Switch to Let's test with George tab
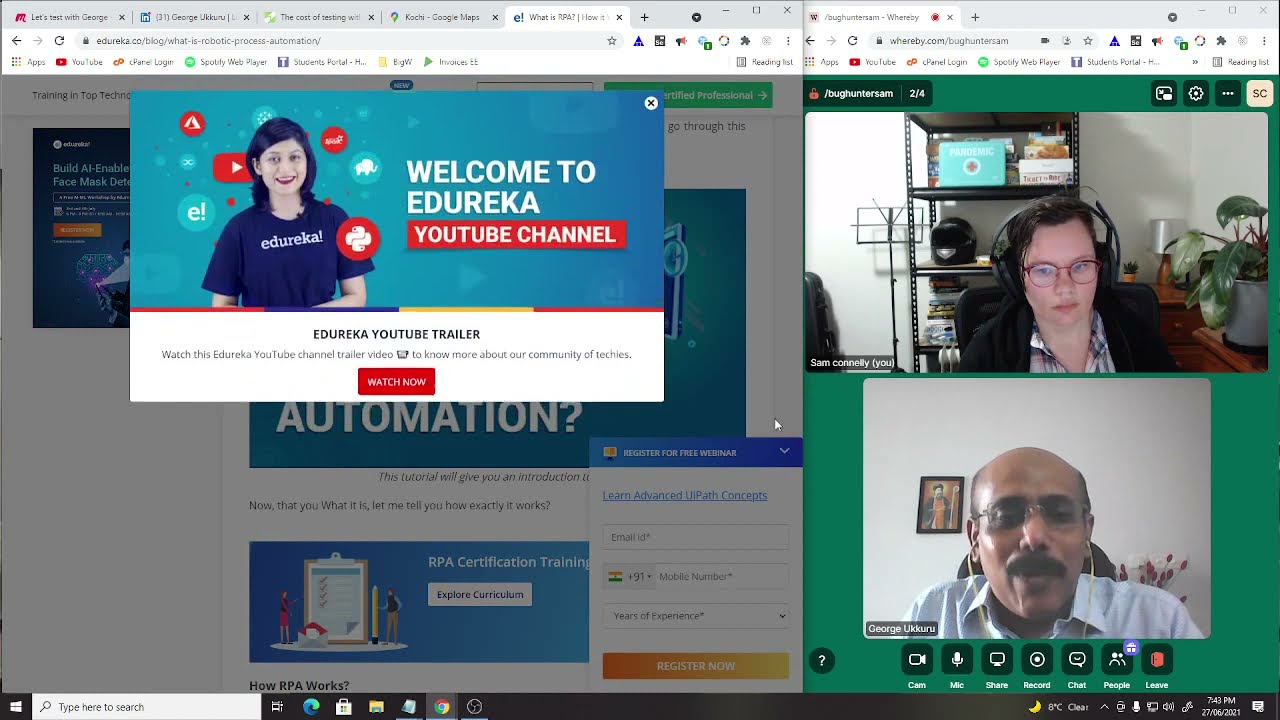 pyautogui.click(x=69, y=17)
